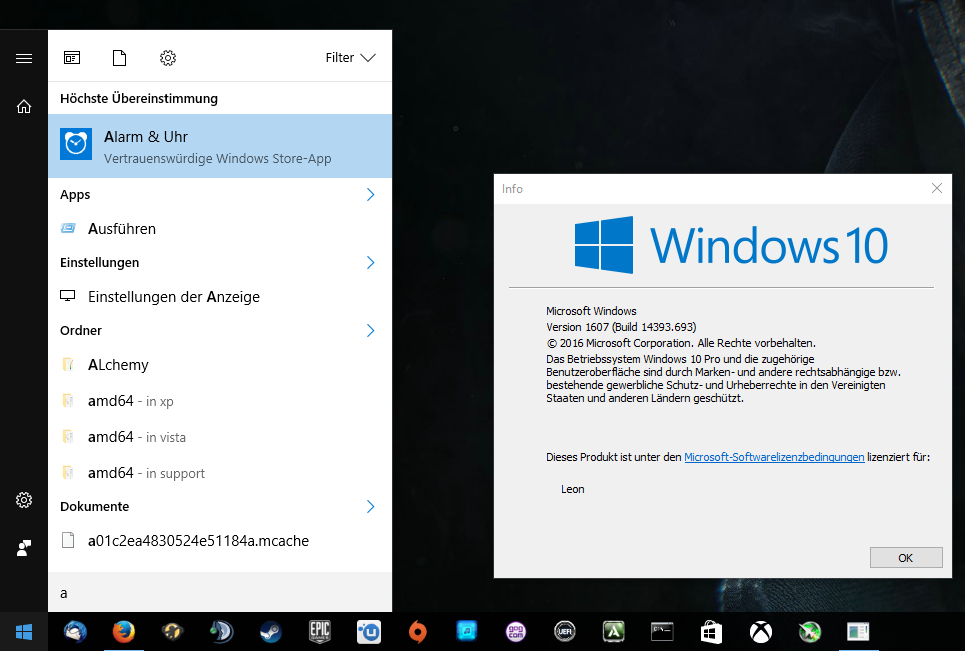Launch Origin from the taskbar
This screenshot has width=965, height=651.
418,632
